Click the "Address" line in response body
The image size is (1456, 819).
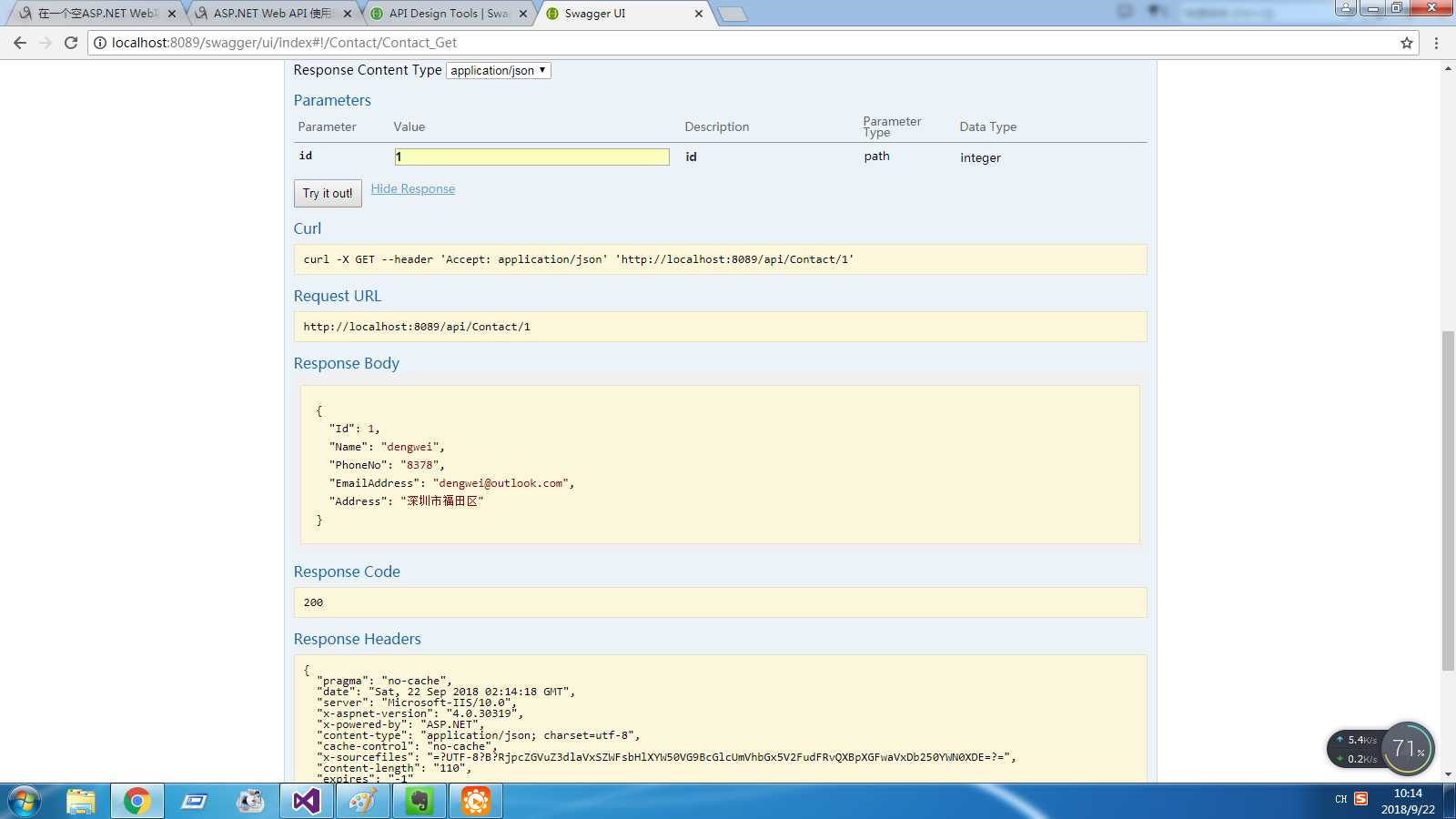pyautogui.click(x=406, y=501)
